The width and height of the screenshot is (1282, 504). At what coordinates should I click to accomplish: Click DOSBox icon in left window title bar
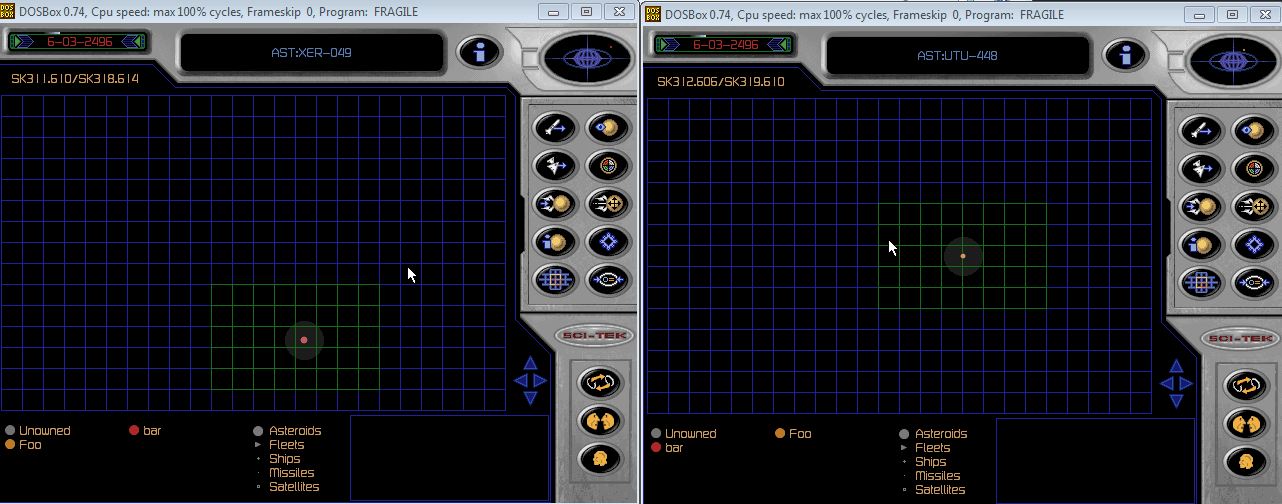pos(9,12)
